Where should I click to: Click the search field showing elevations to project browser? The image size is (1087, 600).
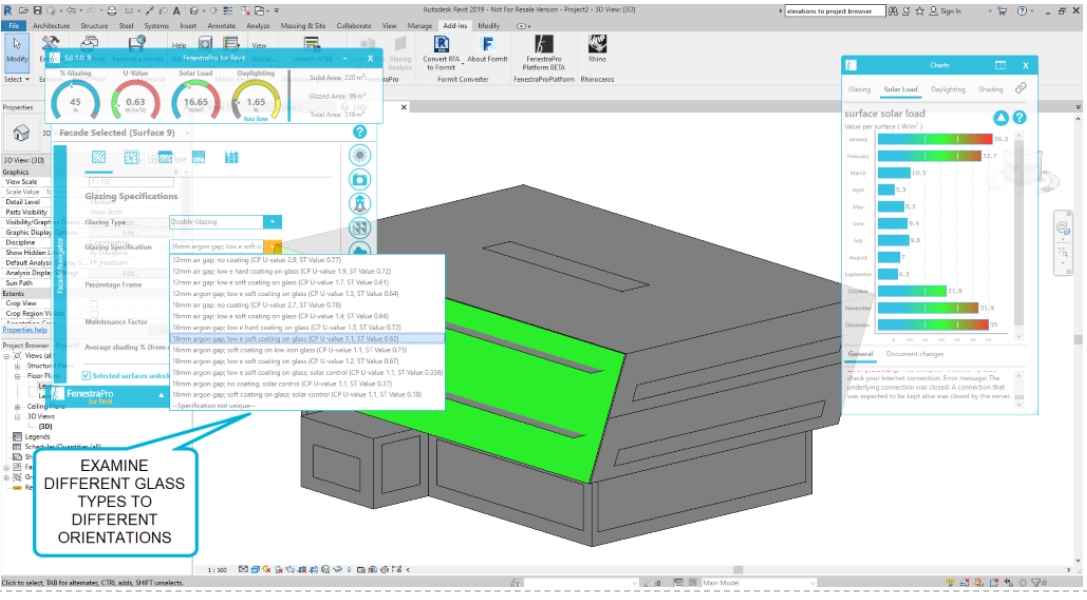835,11
